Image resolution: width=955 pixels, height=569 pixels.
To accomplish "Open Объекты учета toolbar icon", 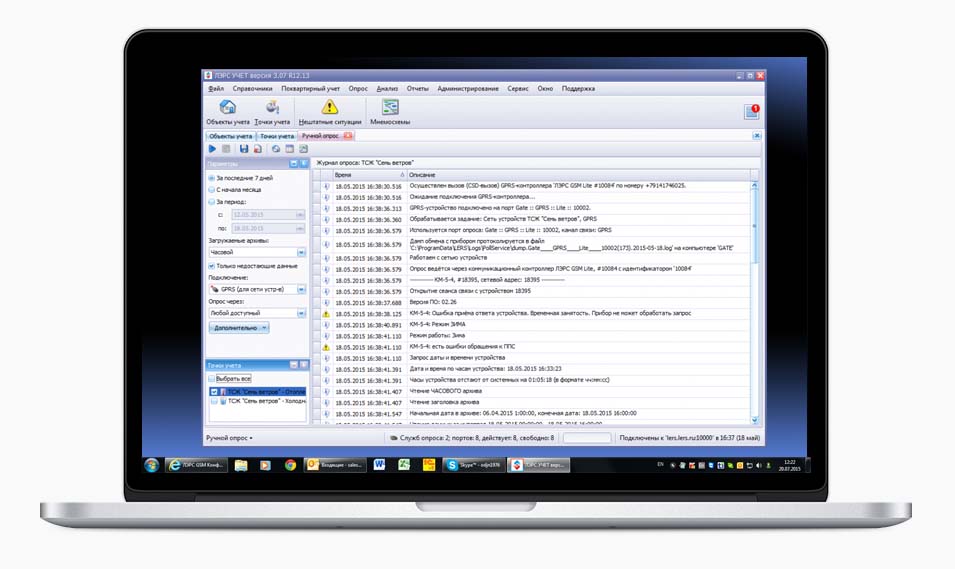I will tap(227, 108).
